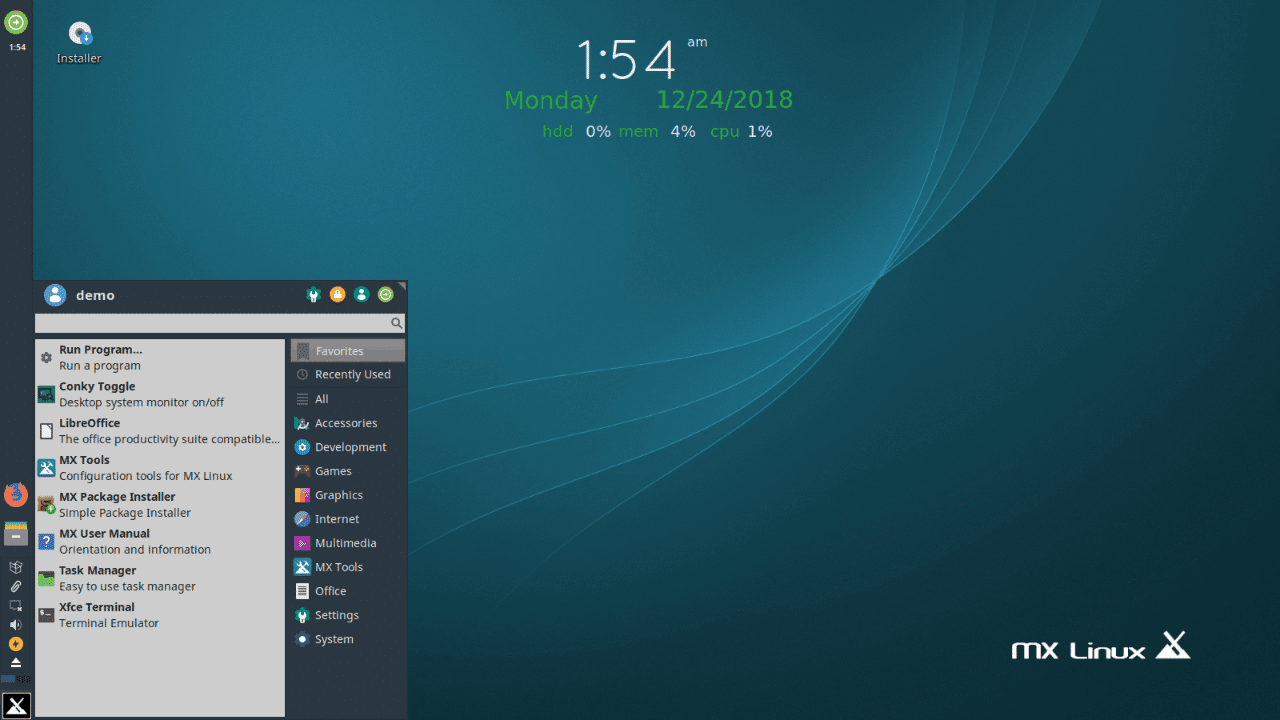Open MX Tools in the favorites list
This screenshot has height=720, width=1280.
coord(160,468)
